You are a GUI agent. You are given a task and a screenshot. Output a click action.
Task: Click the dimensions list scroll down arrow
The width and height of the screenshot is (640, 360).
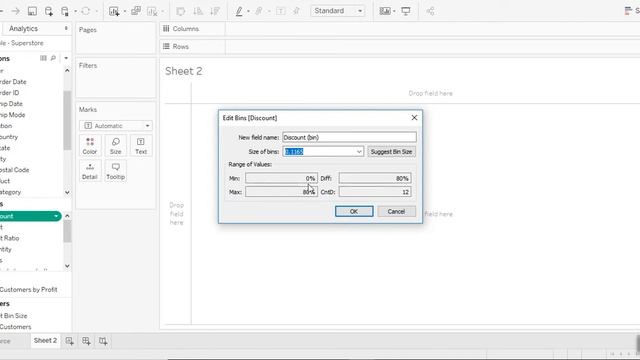point(67,192)
